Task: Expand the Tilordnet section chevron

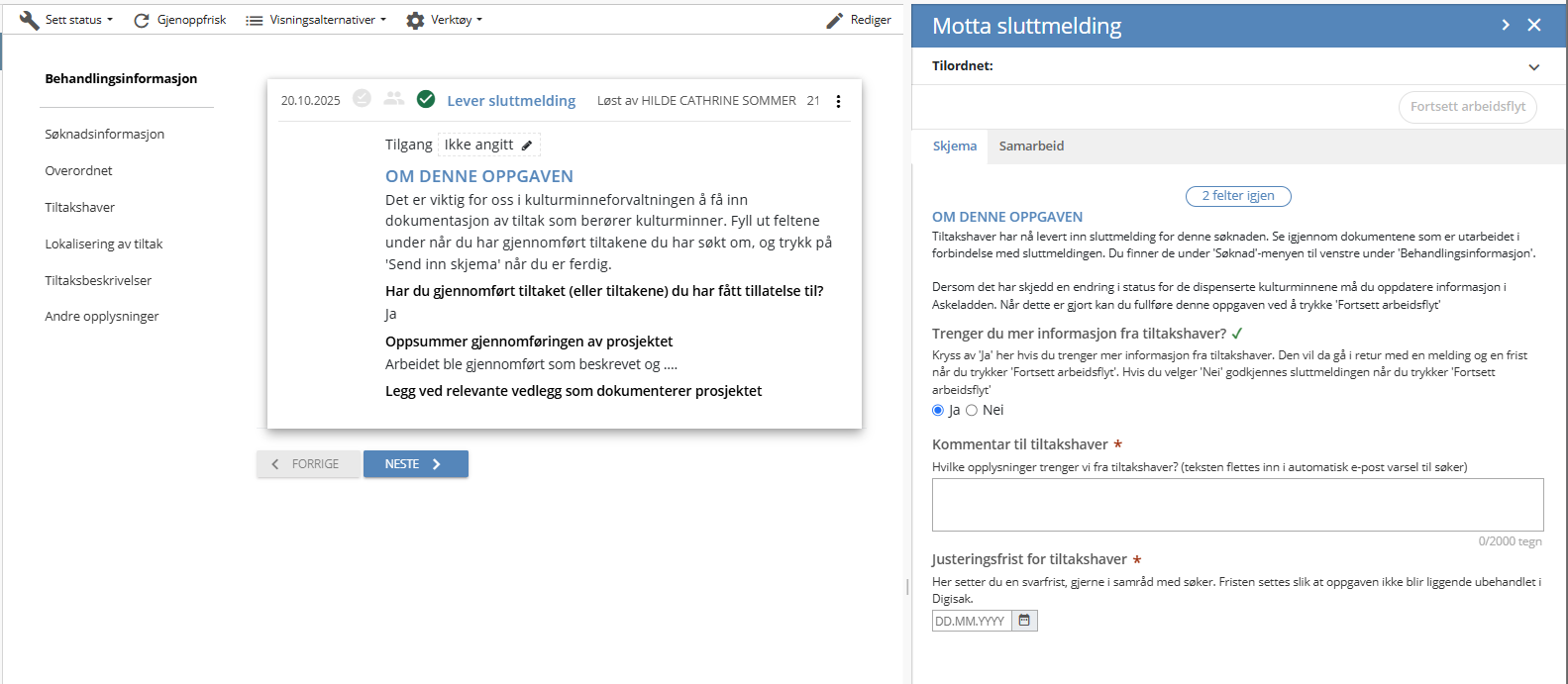Action: pos(1533,67)
